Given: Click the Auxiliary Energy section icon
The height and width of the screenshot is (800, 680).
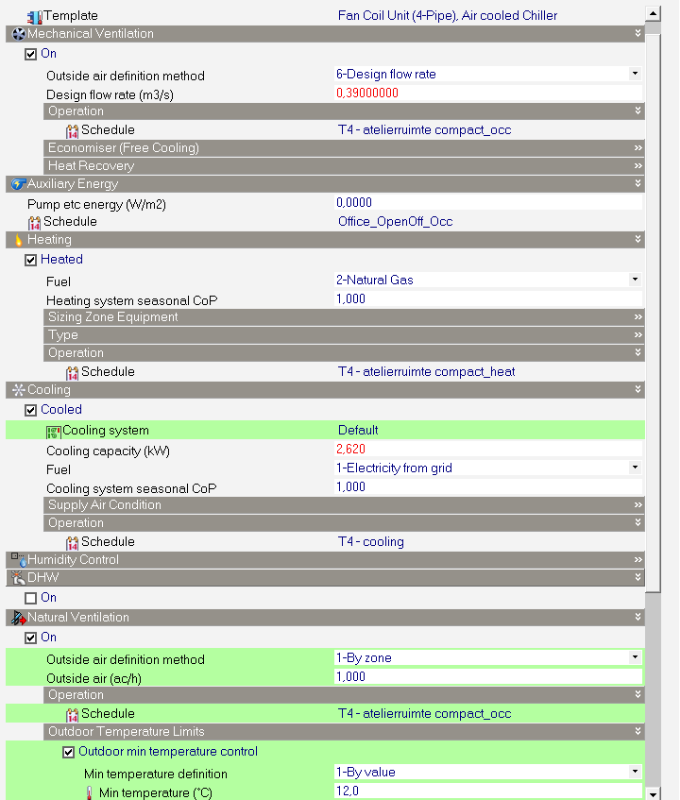Looking at the screenshot, I should (17, 184).
